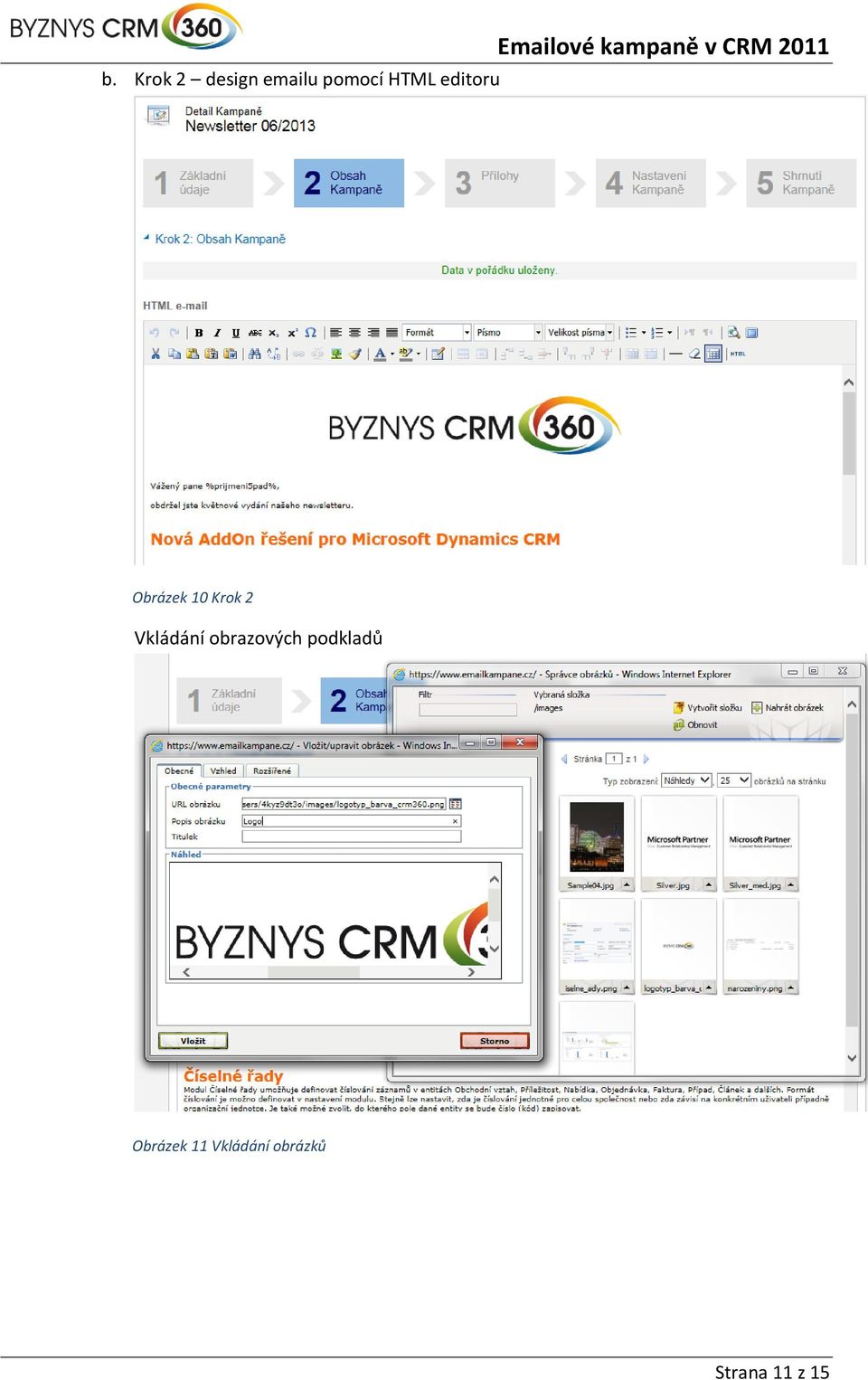This screenshot has width=868, height=1380.
Task: Expand the options arrow for Silver.jpg
Action: 709,885
